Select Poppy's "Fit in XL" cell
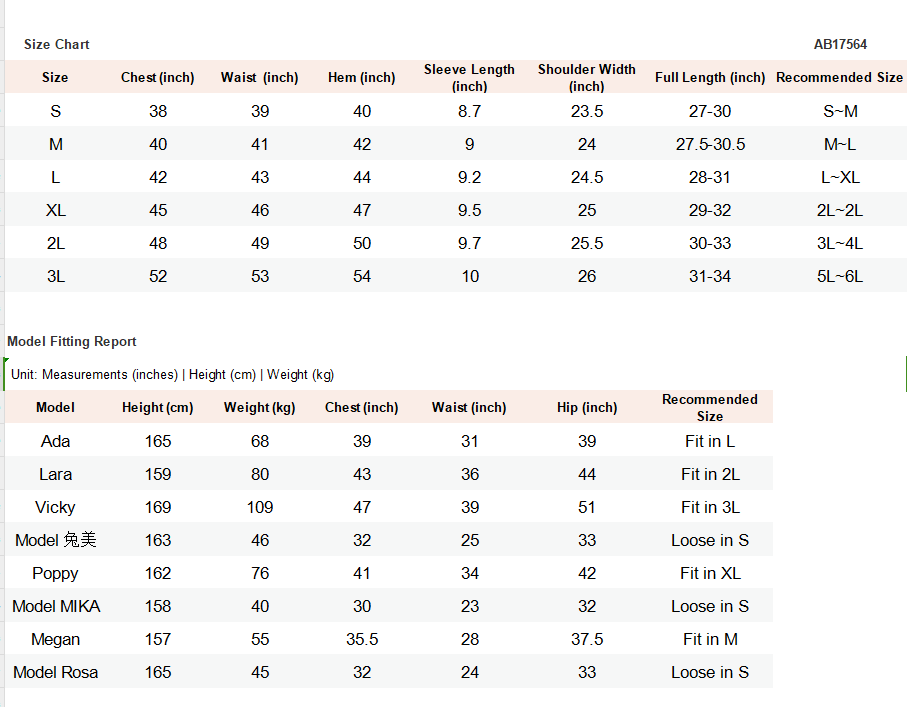The image size is (907, 707). [710, 573]
